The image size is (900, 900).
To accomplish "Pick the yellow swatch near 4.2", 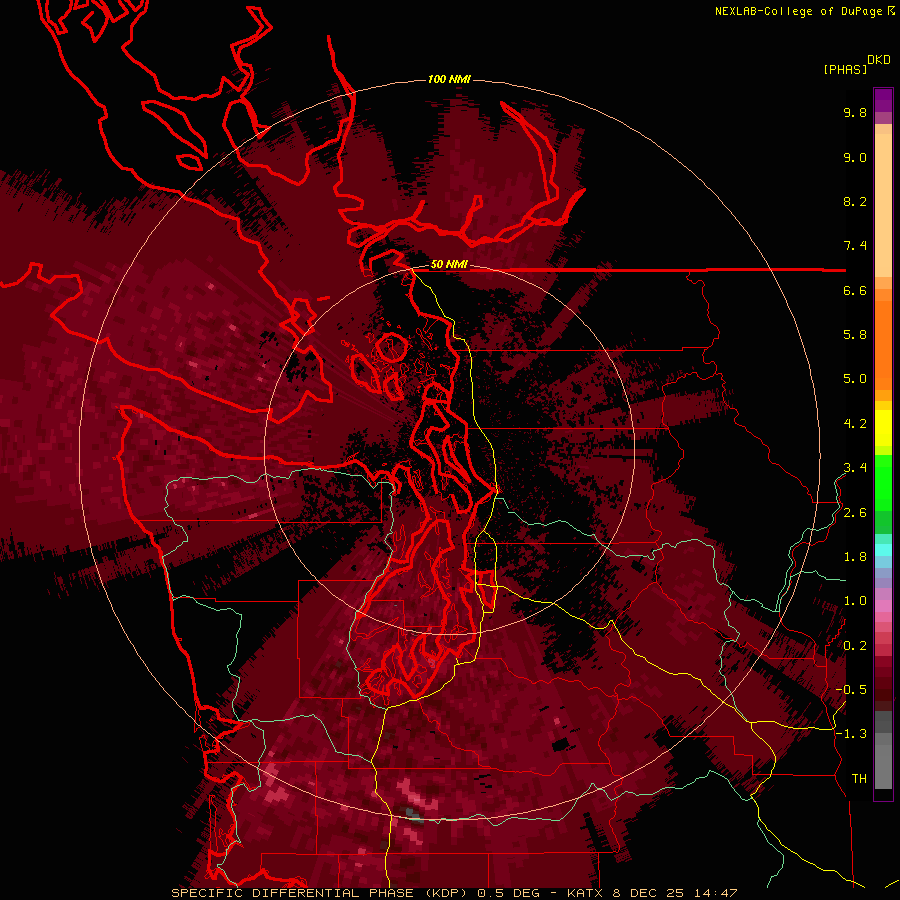I will point(883,428).
